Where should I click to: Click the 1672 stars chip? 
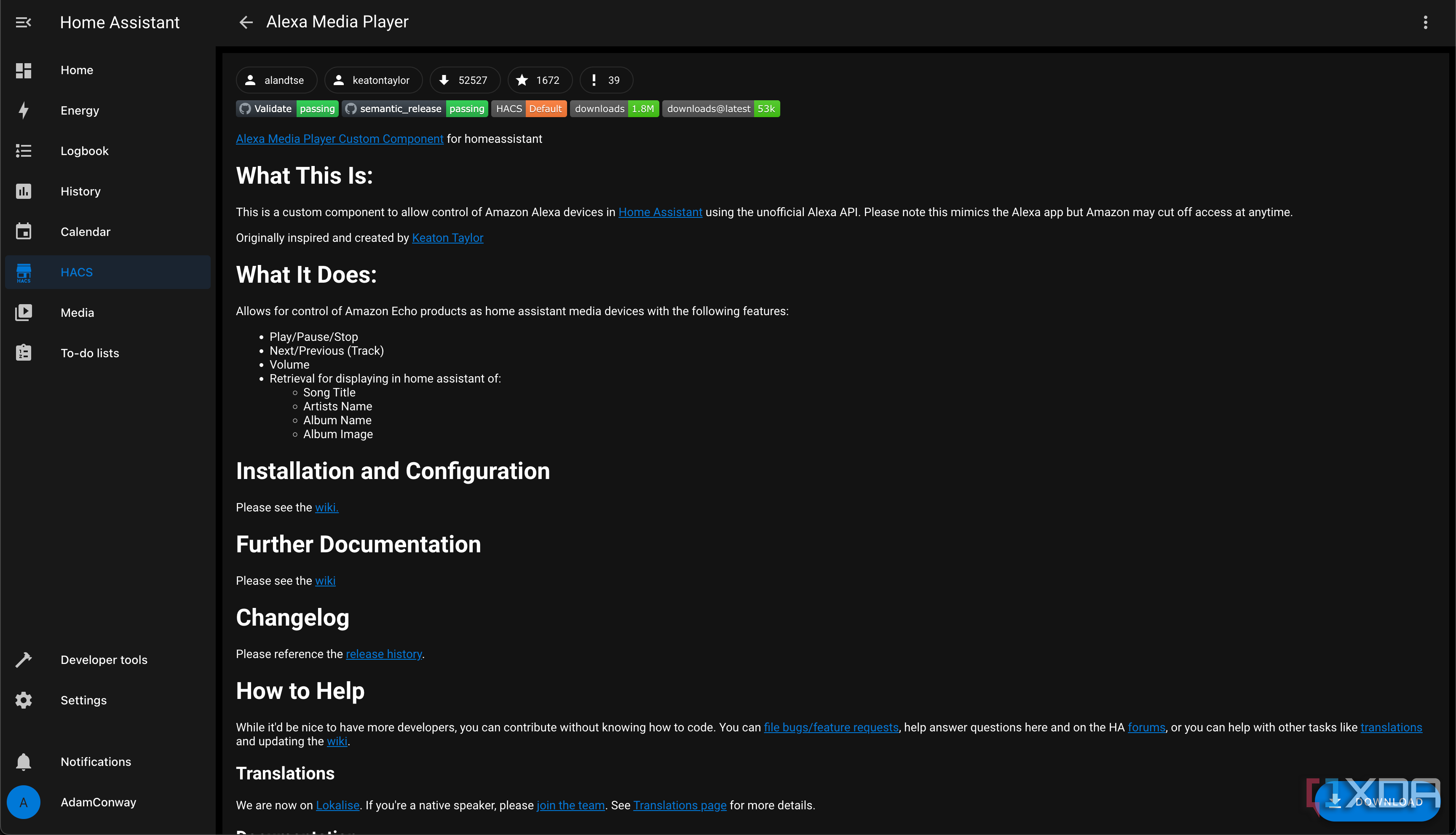540,80
